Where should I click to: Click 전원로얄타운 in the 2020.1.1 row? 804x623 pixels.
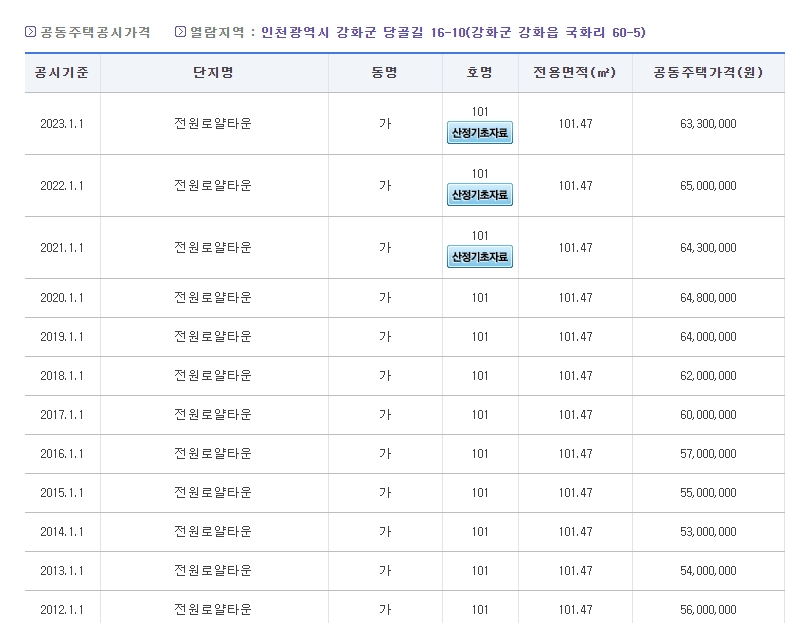(x=213, y=298)
